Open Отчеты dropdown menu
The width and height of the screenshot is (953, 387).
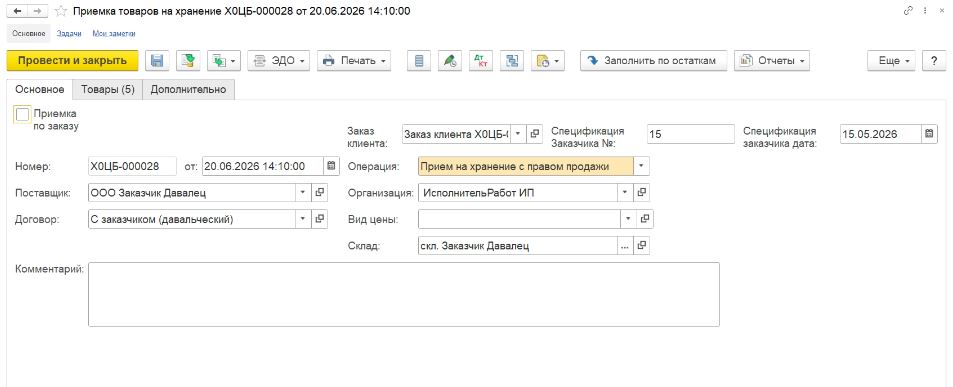click(x=772, y=61)
